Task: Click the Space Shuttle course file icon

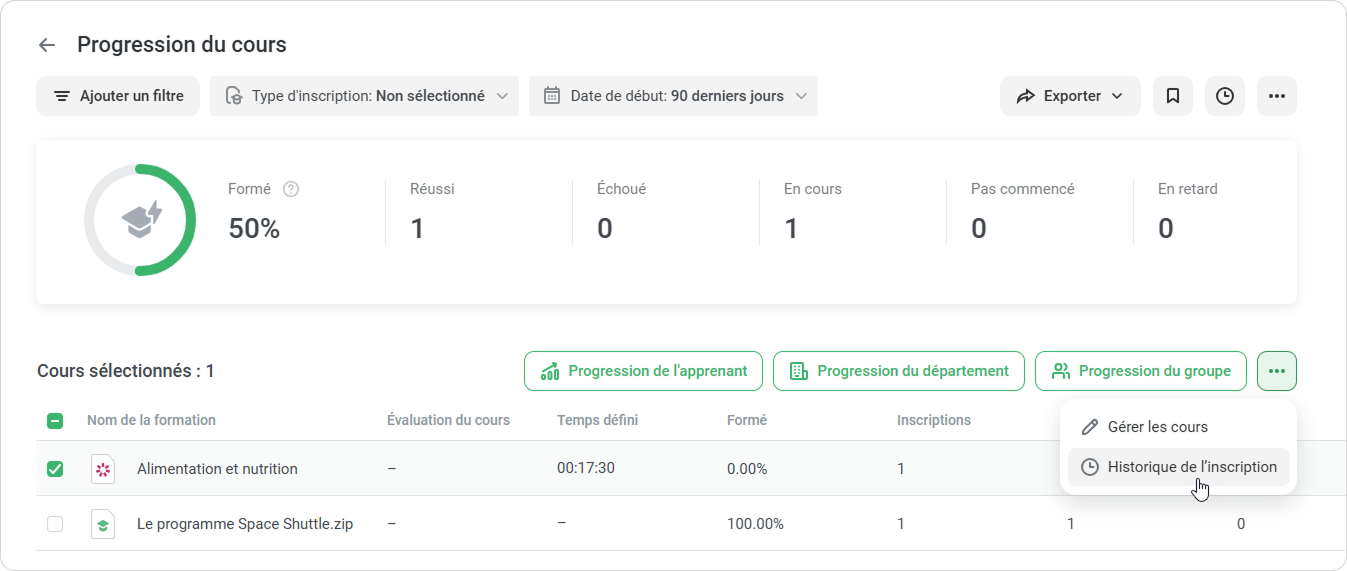Action: click(x=103, y=524)
